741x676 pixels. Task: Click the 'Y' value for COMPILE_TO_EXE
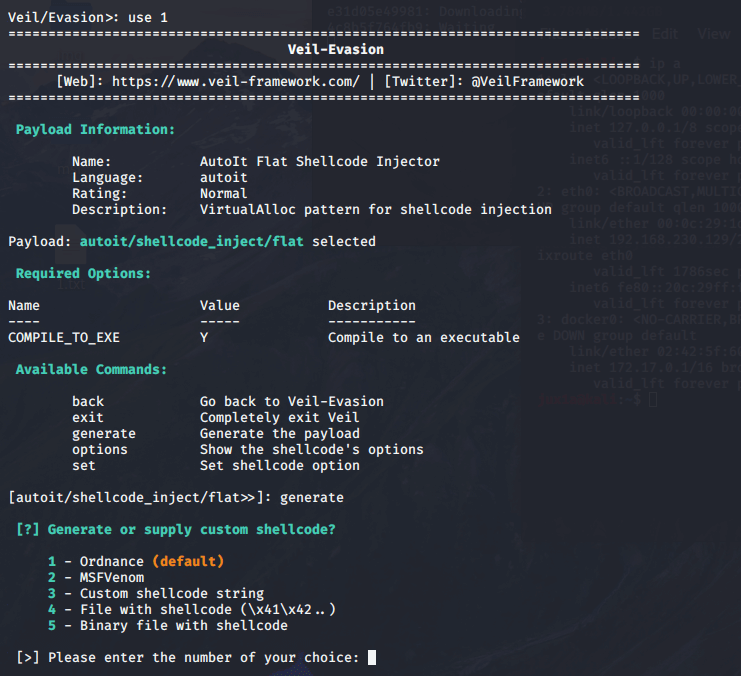pos(204,338)
